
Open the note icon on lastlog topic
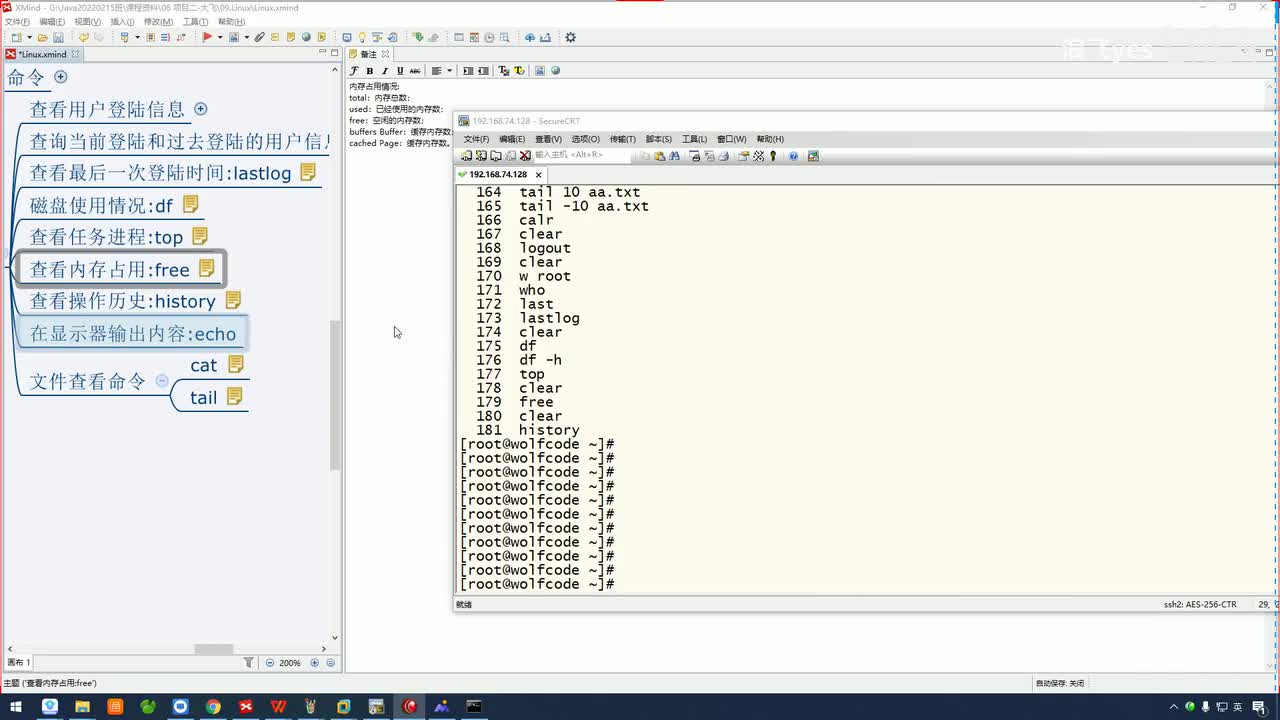pos(308,172)
